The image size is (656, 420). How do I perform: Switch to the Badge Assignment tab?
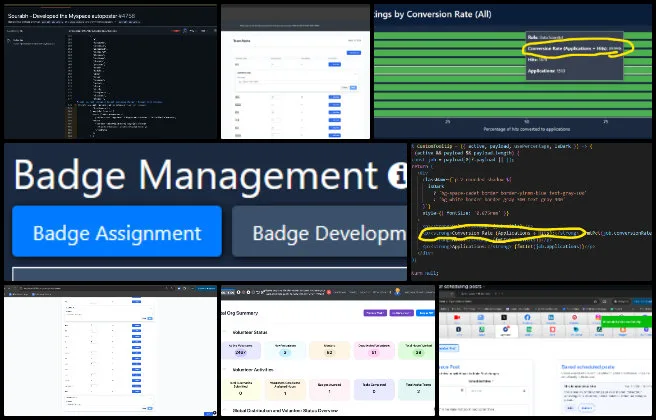[110, 232]
